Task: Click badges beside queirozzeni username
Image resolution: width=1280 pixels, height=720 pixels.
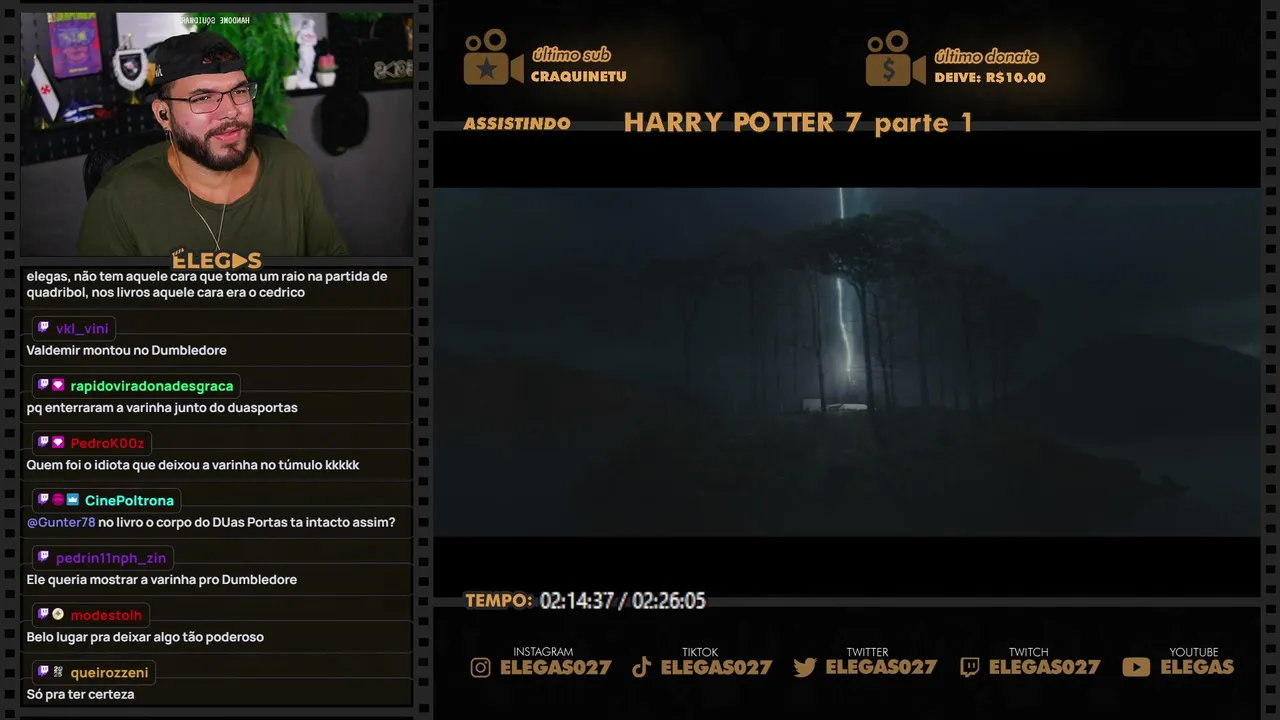Action: pos(51,672)
